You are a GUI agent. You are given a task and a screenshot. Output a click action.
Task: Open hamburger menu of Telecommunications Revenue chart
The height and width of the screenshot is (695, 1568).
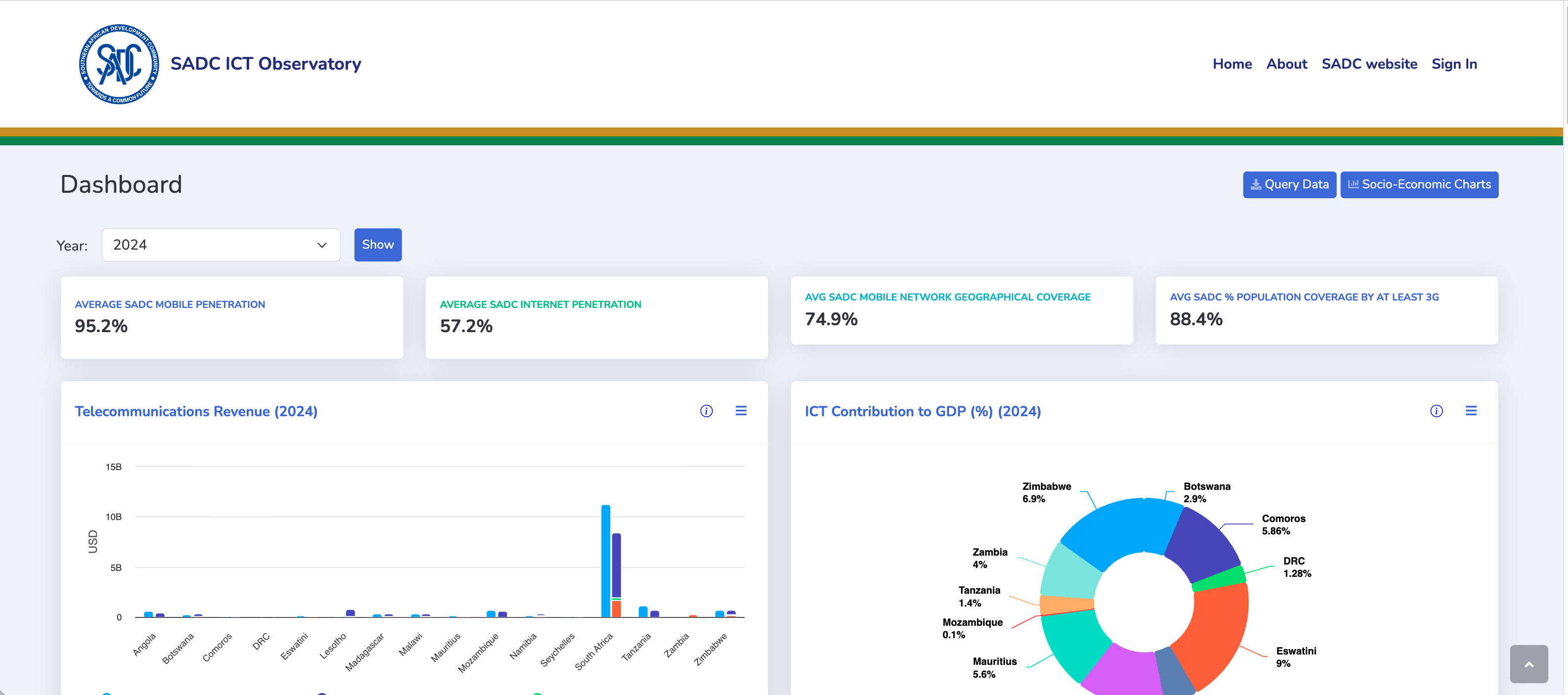point(741,411)
